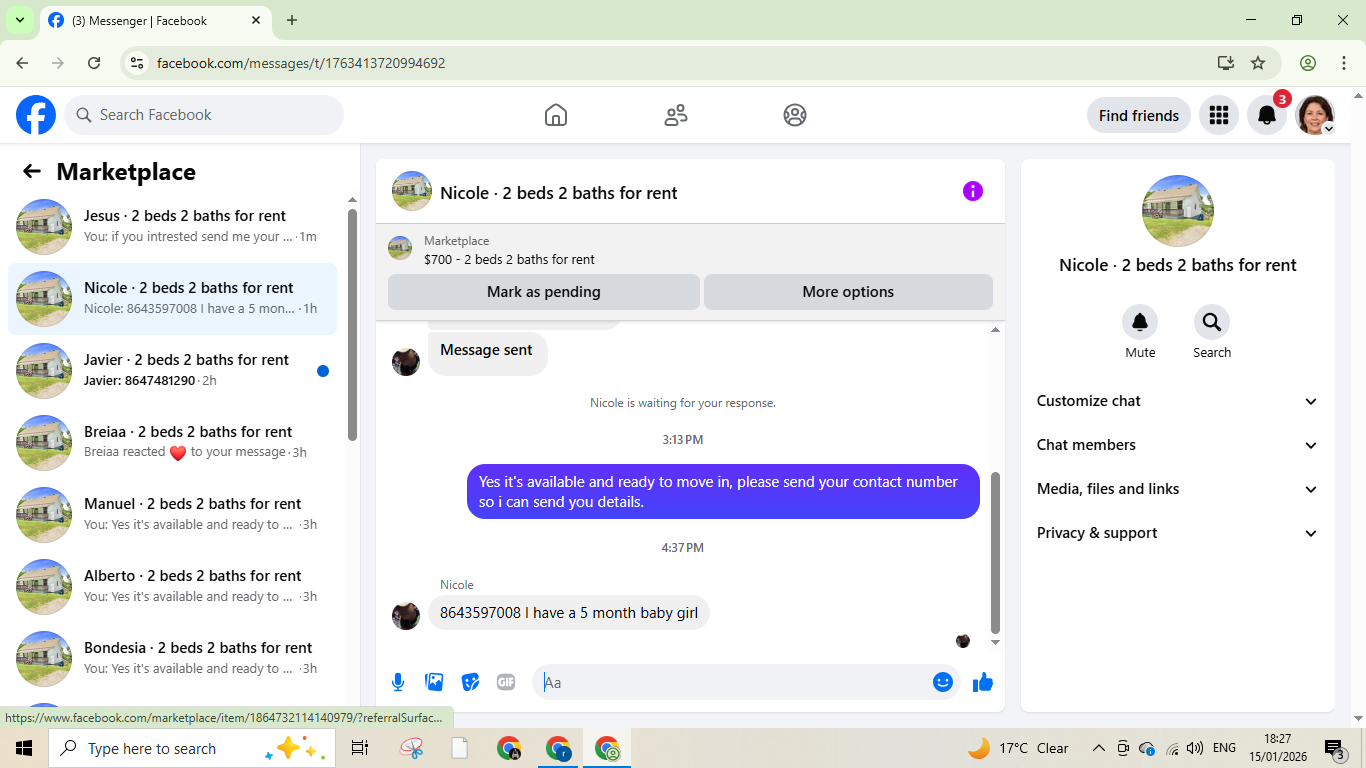Open Windows notification center icon
Screen dimensions: 1366x768
click(x=1335, y=748)
